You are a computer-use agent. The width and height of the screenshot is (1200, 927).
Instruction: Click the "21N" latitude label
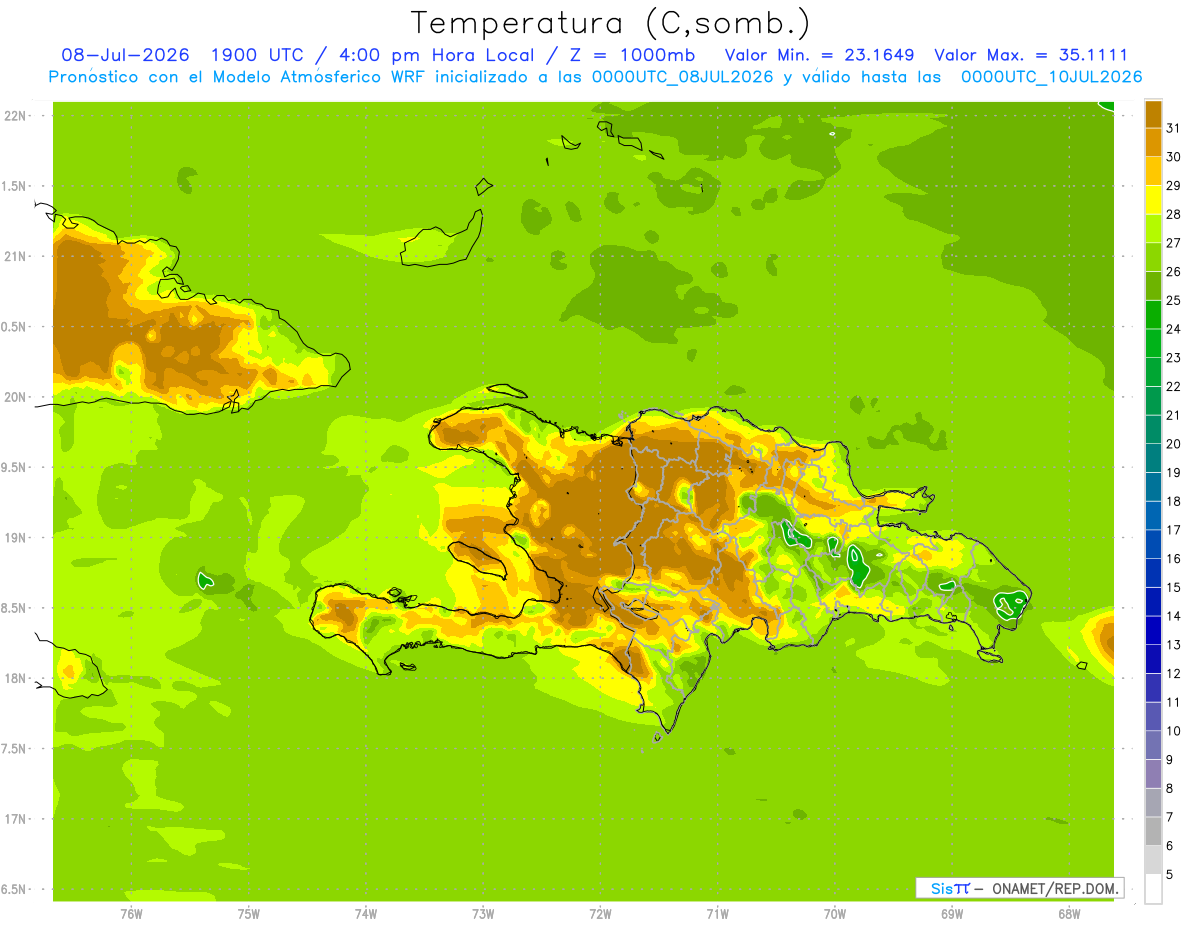pos(16,256)
